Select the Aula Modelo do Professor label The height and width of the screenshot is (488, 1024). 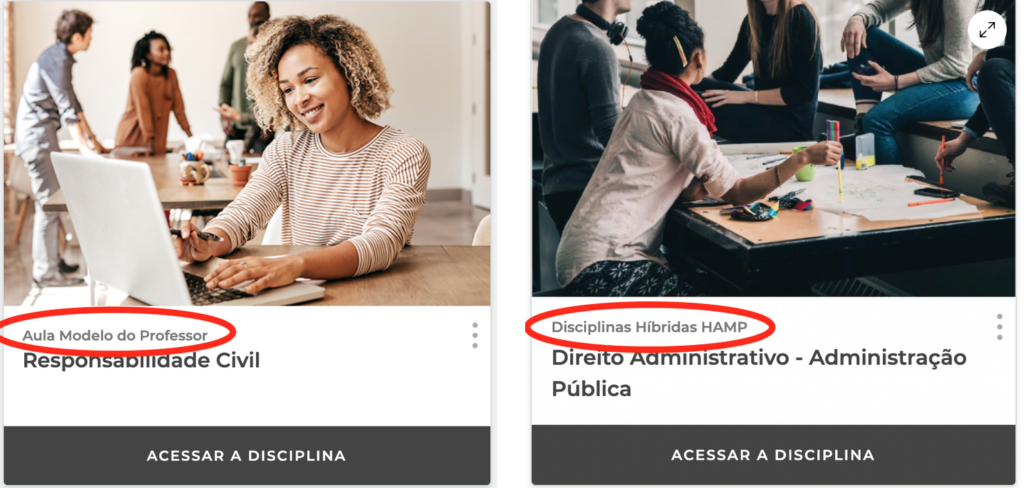[x=115, y=336]
